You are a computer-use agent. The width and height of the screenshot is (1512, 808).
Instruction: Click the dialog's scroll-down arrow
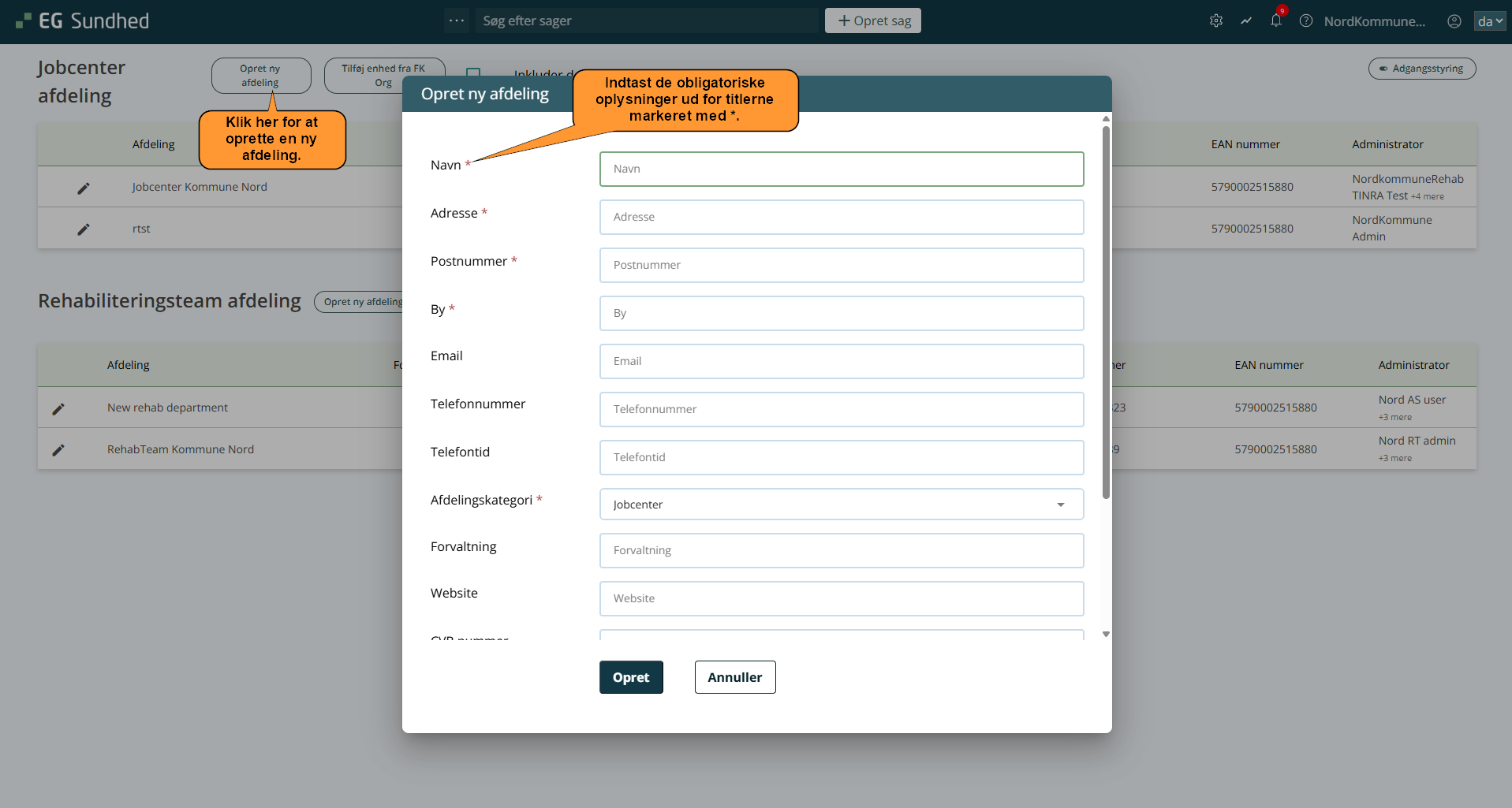point(1106,634)
